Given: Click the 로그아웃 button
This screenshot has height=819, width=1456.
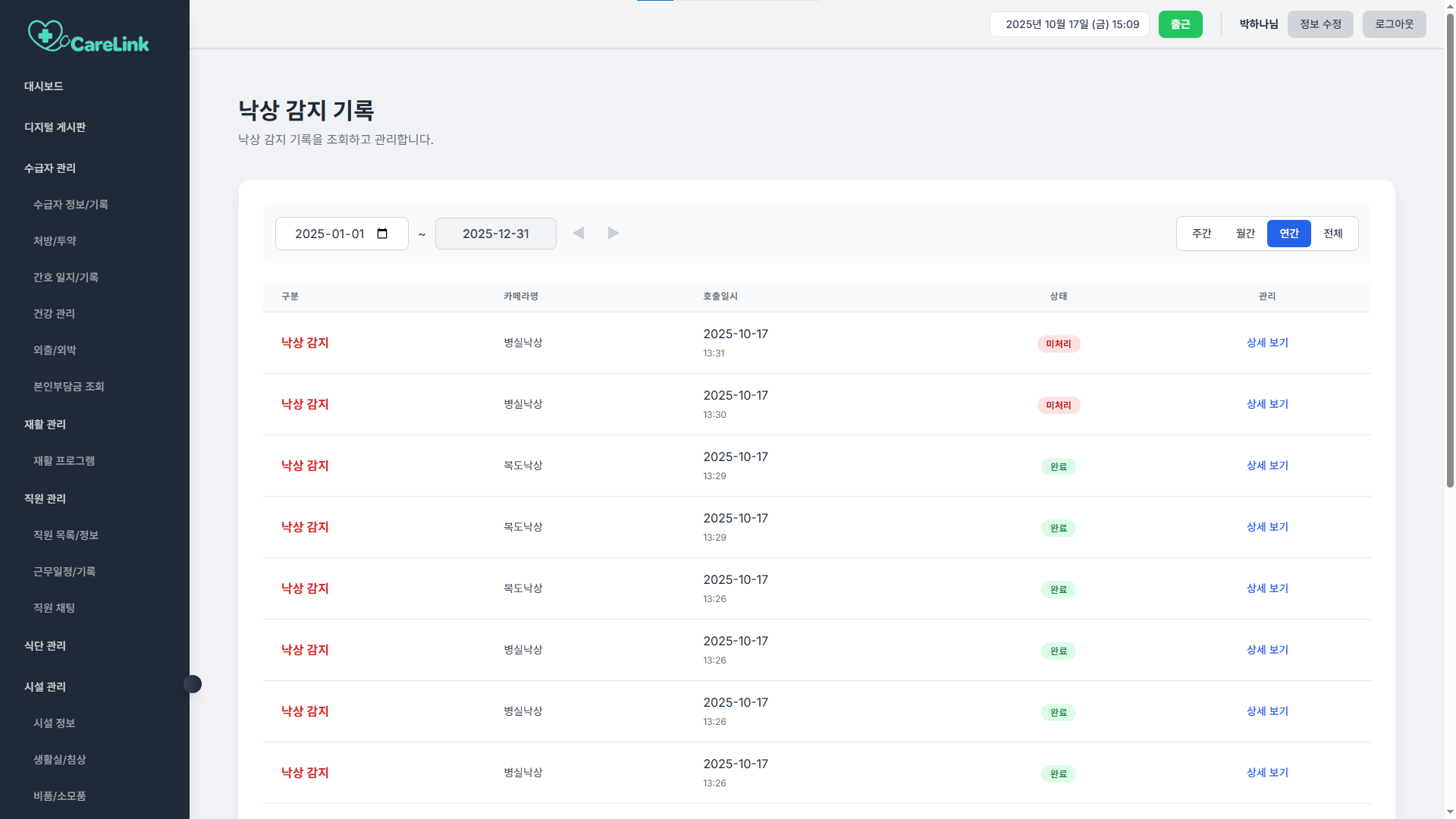Looking at the screenshot, I should click(1394, 24).
